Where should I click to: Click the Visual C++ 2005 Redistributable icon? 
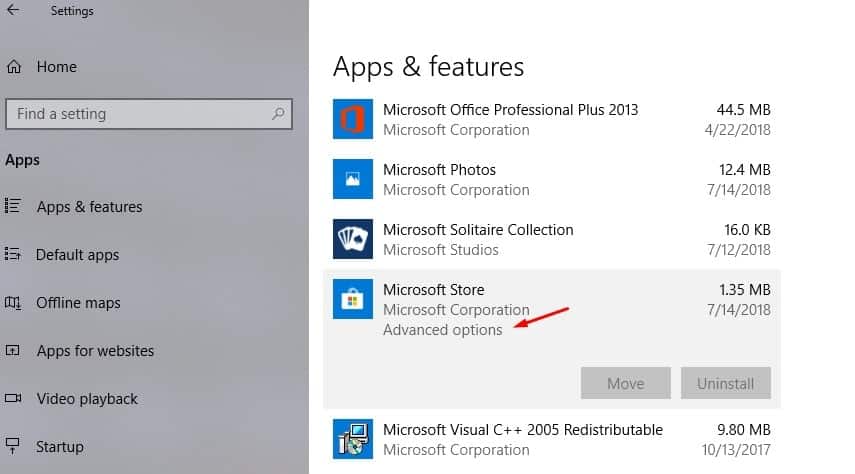(x=353, y=439)
